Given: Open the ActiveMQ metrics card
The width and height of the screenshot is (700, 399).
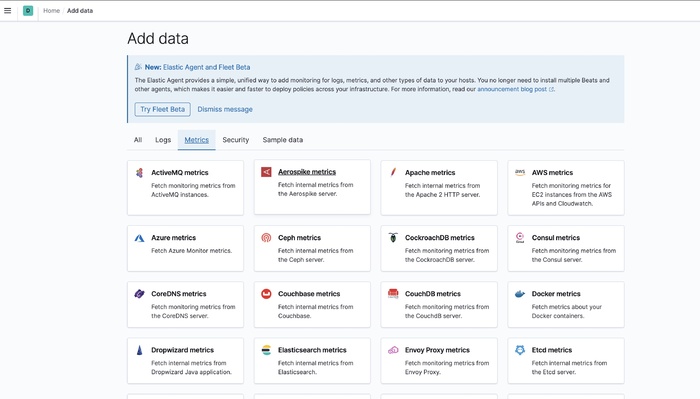Looking at the screenshot, I should click(185, 188).
